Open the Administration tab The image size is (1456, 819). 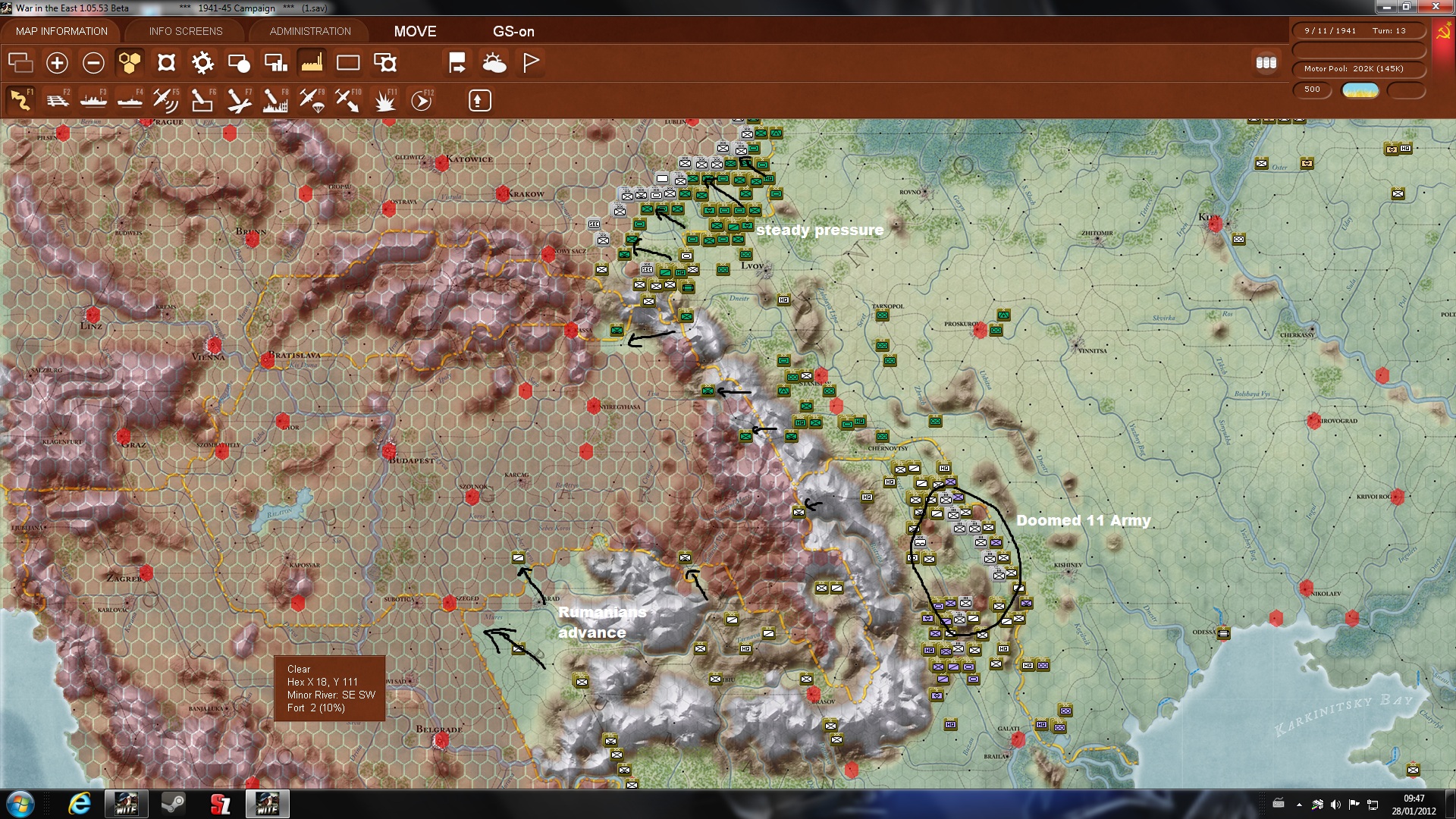(x=310, y=31)
